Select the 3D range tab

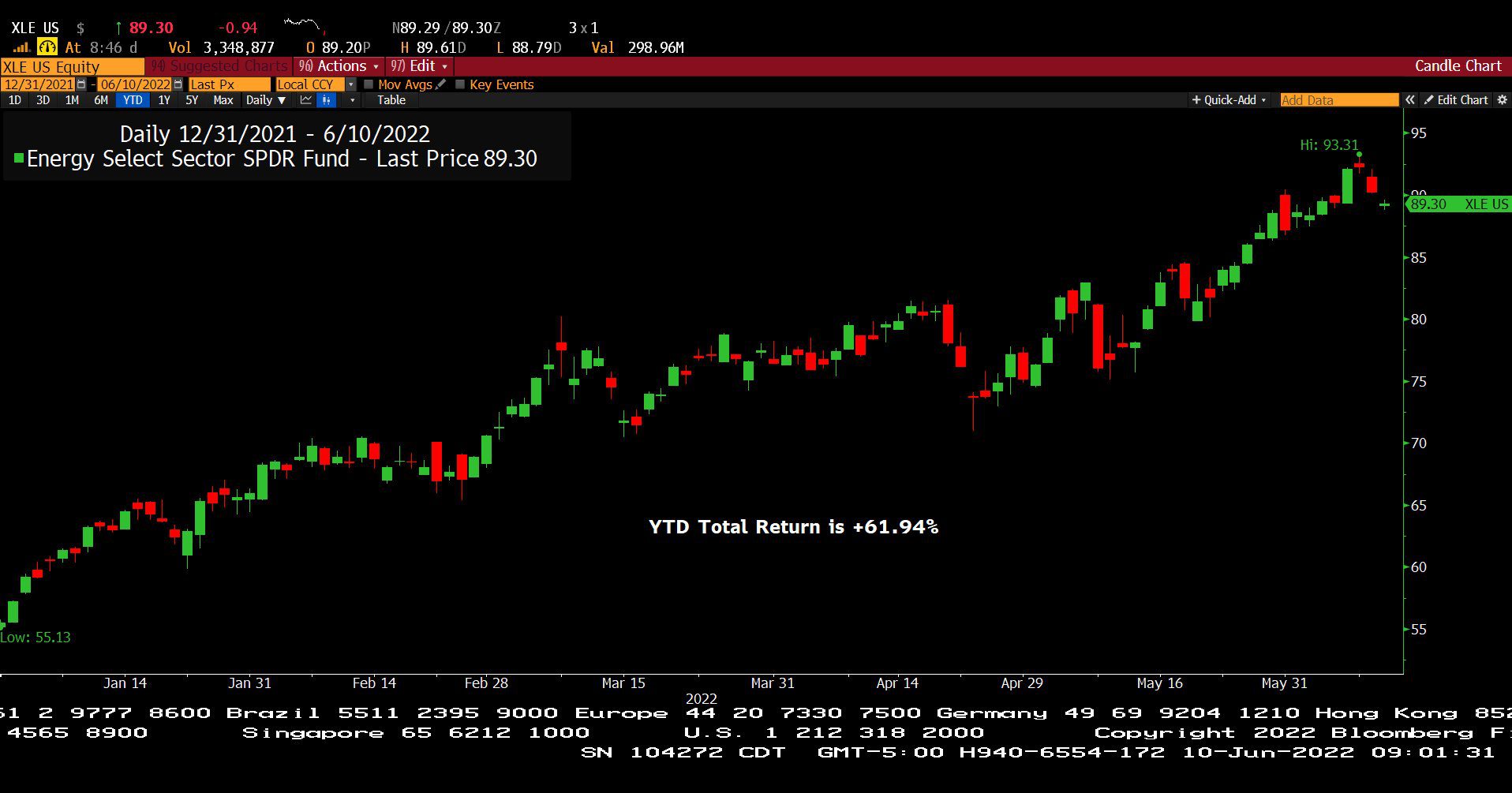43,100
